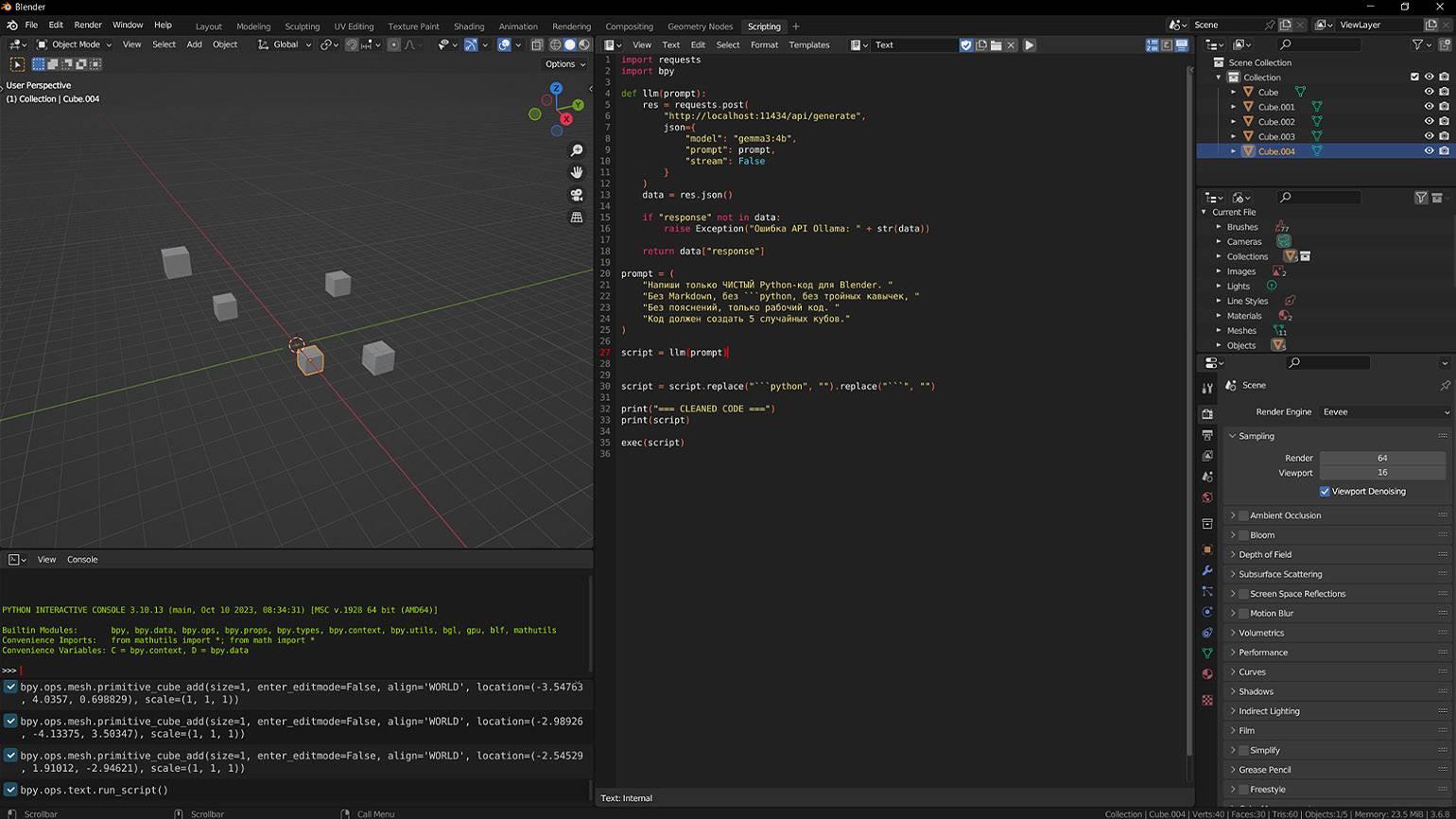Click the viewport Options button
Image resolution: width=1456 pixels, height=819 pixels.
pos(564,64)
